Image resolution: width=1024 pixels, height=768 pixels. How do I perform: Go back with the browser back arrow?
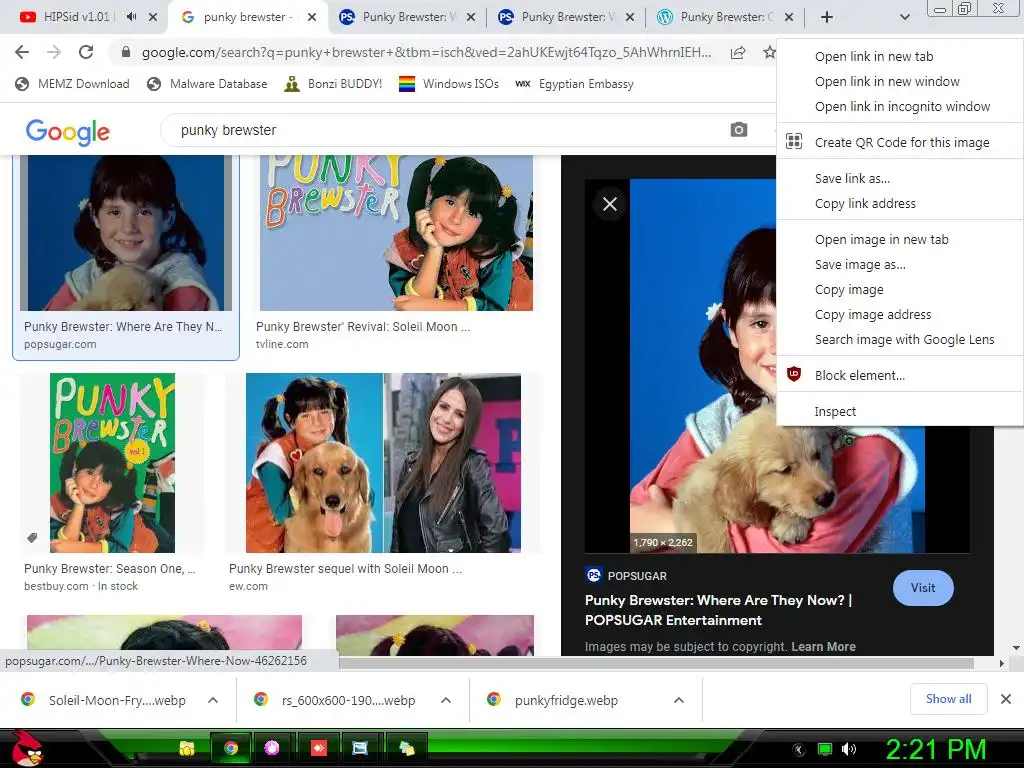pos(22,52)
